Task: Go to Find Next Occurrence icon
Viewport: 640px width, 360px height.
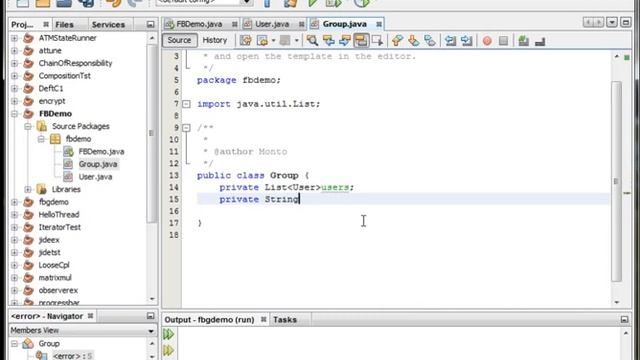Action: tap(345, 40)
